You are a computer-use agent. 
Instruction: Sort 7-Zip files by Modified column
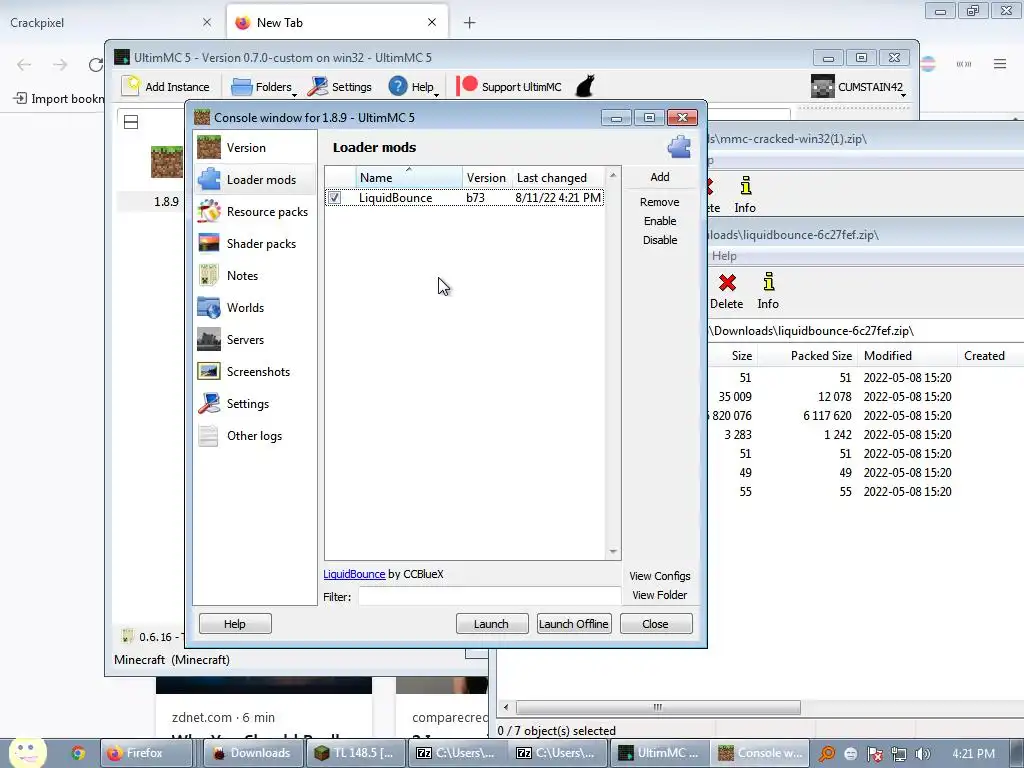point(908,356)
